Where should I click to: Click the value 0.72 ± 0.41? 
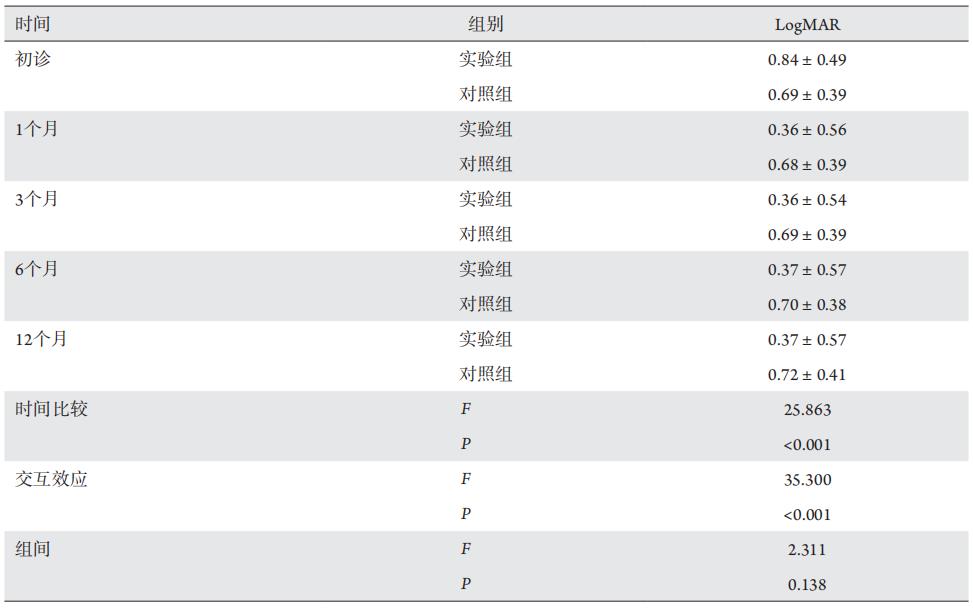[x=807, y=375]
